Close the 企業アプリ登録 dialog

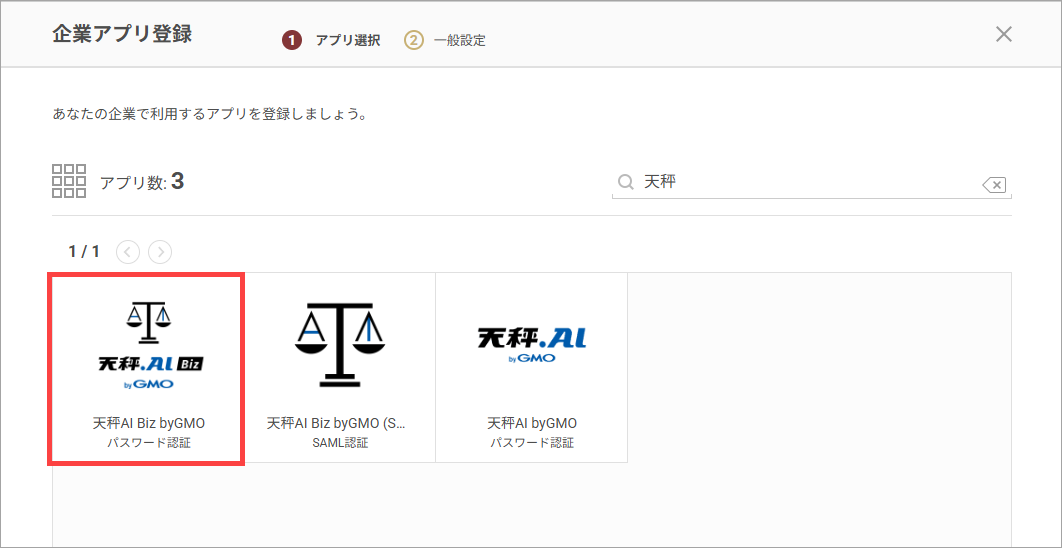tap(1004, 35)
